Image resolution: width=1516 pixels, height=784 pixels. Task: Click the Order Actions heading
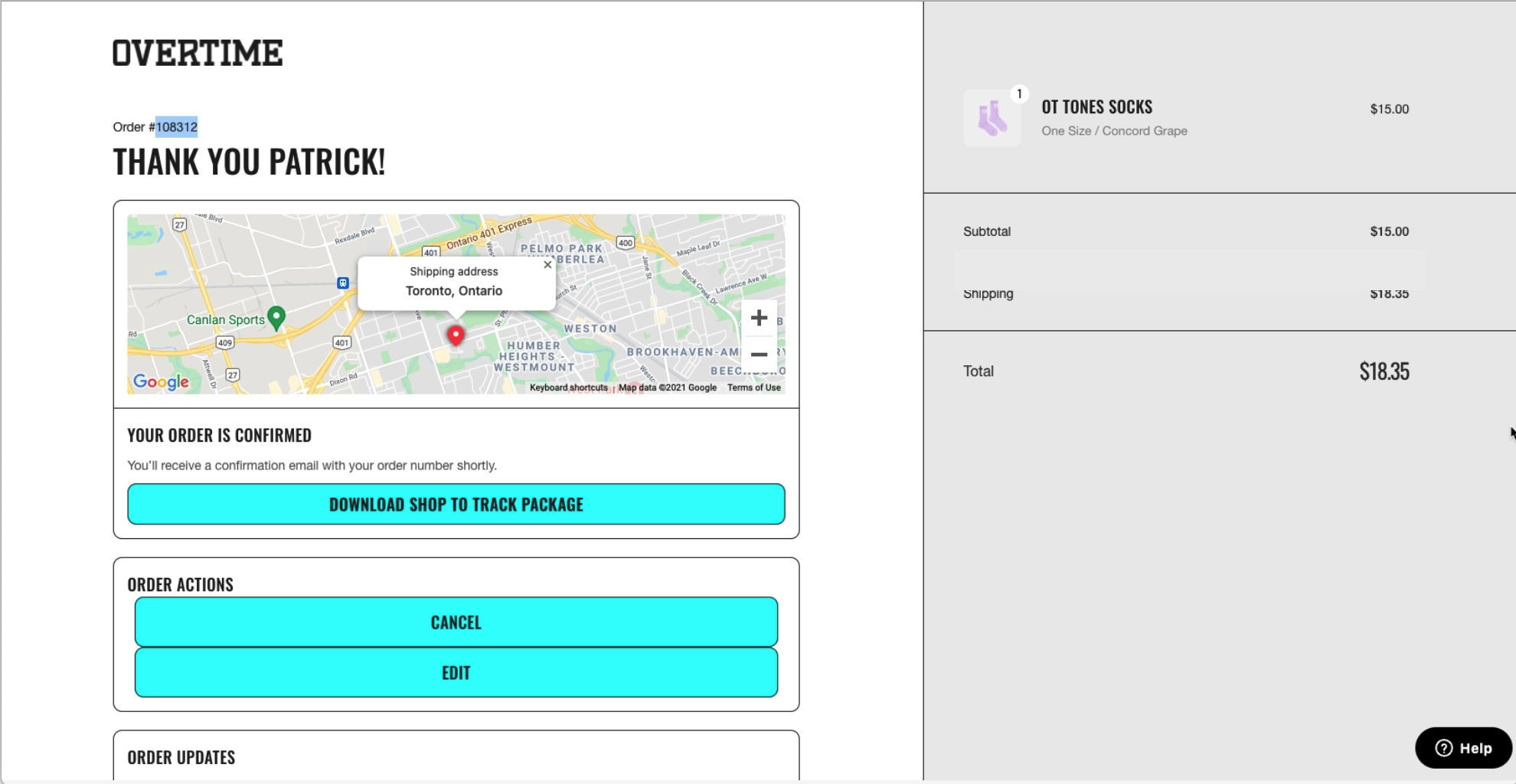tap(180, 585)
